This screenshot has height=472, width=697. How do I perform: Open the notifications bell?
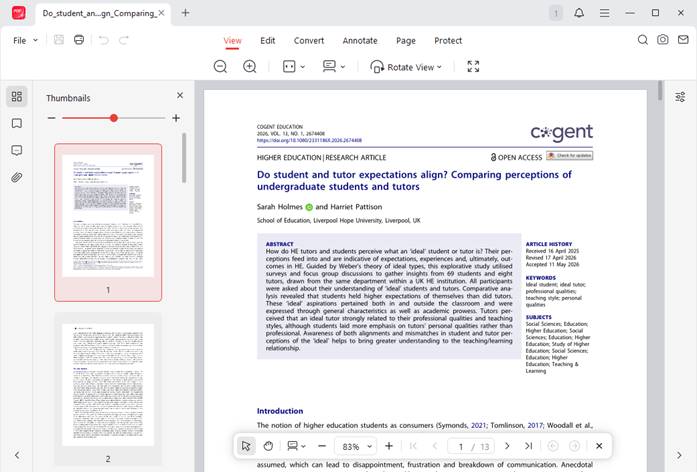579,13
